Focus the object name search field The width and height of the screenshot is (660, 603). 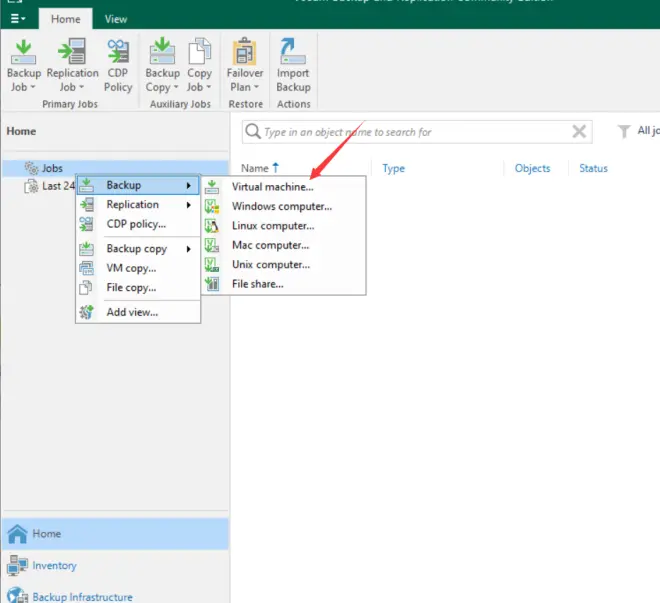pos(417,132)
